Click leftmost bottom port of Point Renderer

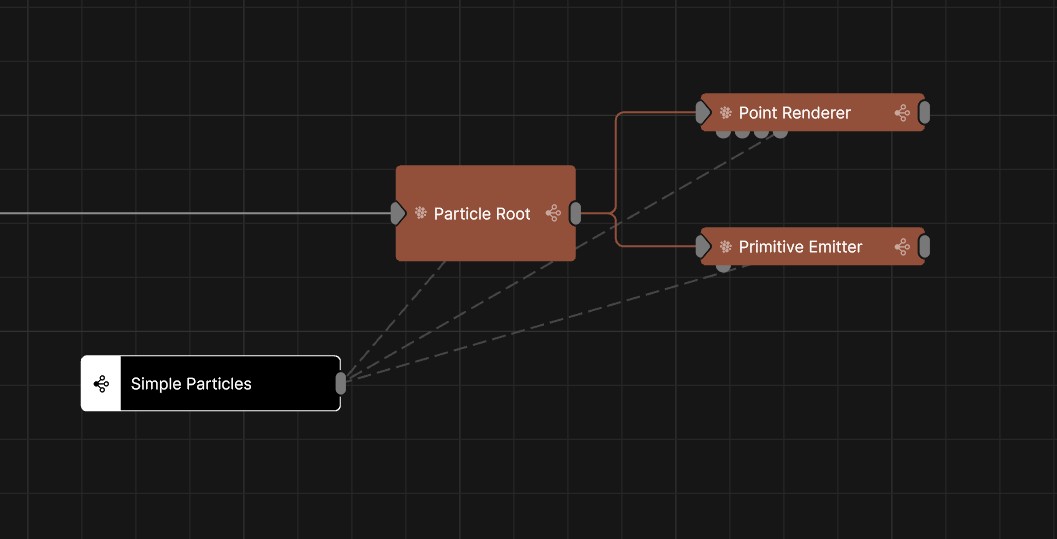[723, 132]
